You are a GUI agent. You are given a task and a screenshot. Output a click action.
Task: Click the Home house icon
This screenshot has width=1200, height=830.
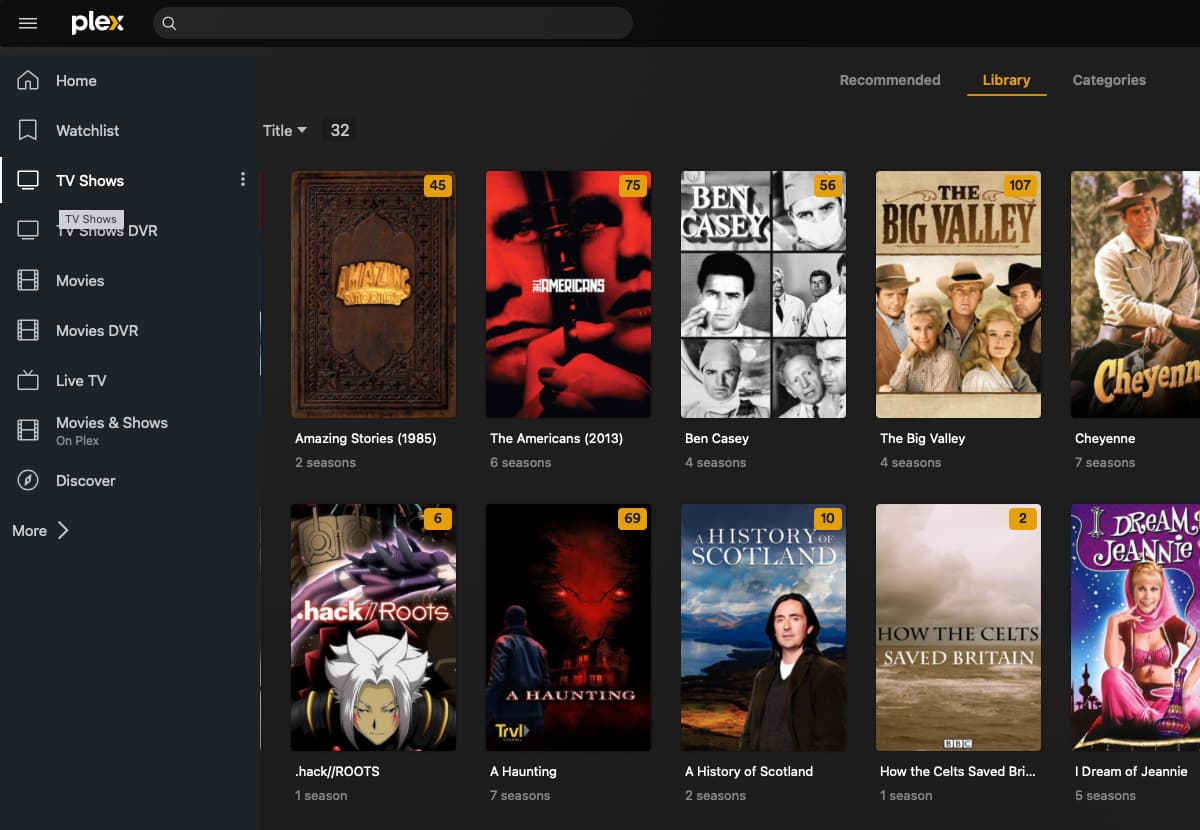coord(28,81)
